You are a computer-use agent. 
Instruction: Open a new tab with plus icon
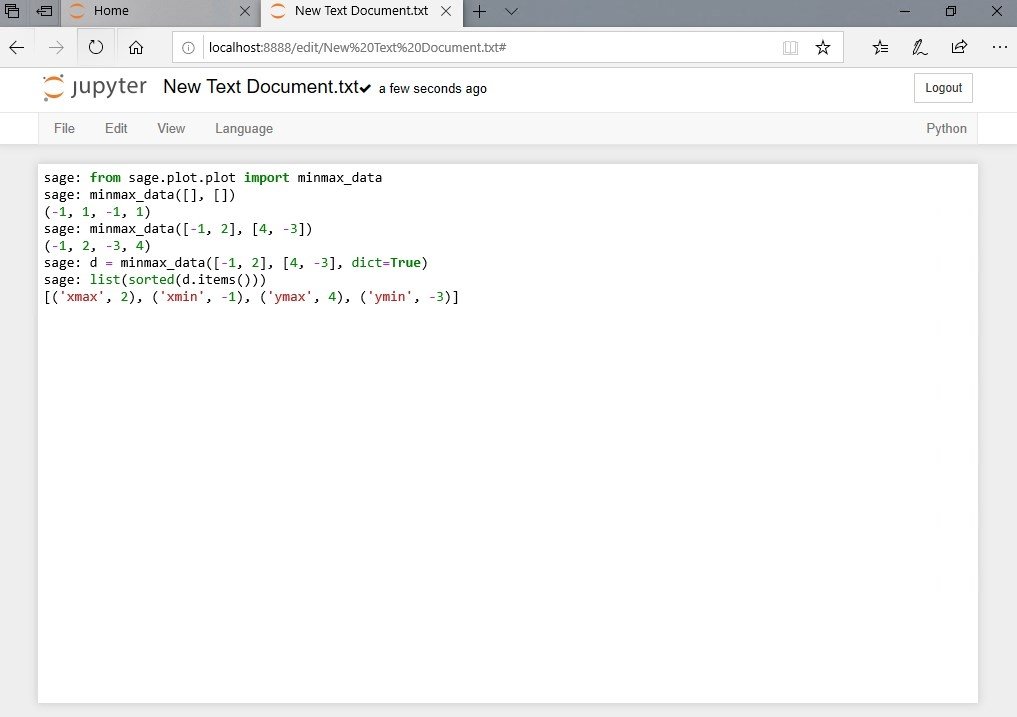pos(479,11)
